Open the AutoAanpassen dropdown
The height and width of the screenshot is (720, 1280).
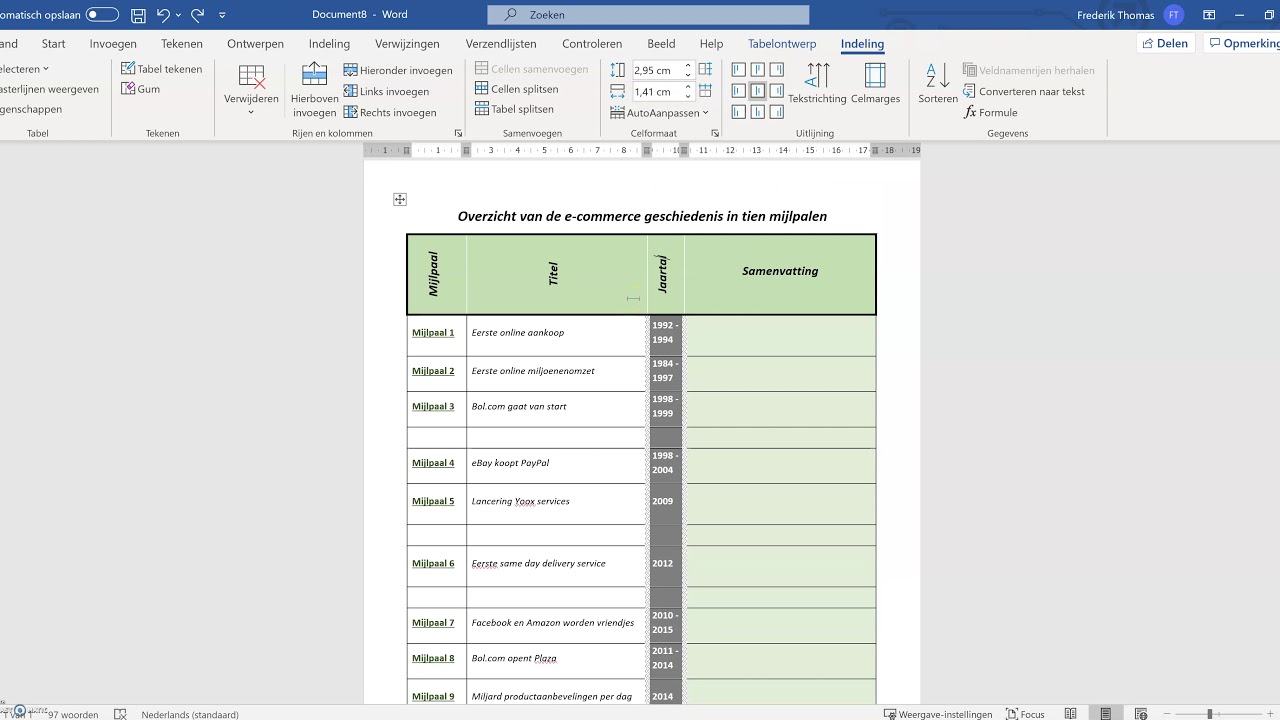pos(659,113)
